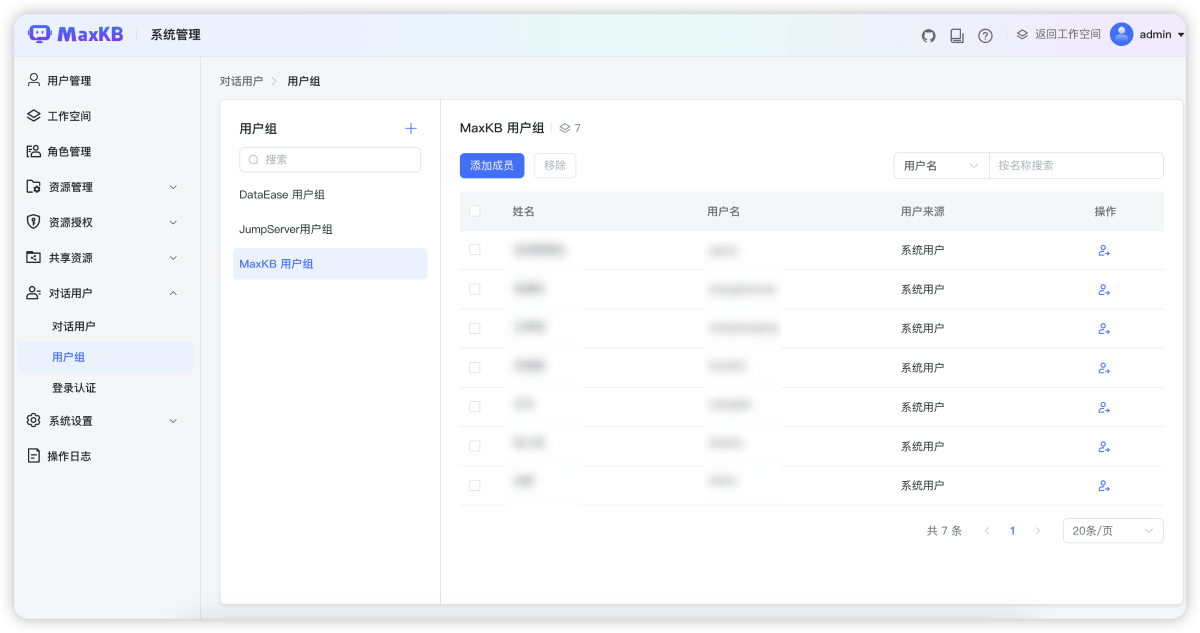The image size is (1200, 633).
Task: Select the 角色管理 sidebar icon
Action: 32,151
